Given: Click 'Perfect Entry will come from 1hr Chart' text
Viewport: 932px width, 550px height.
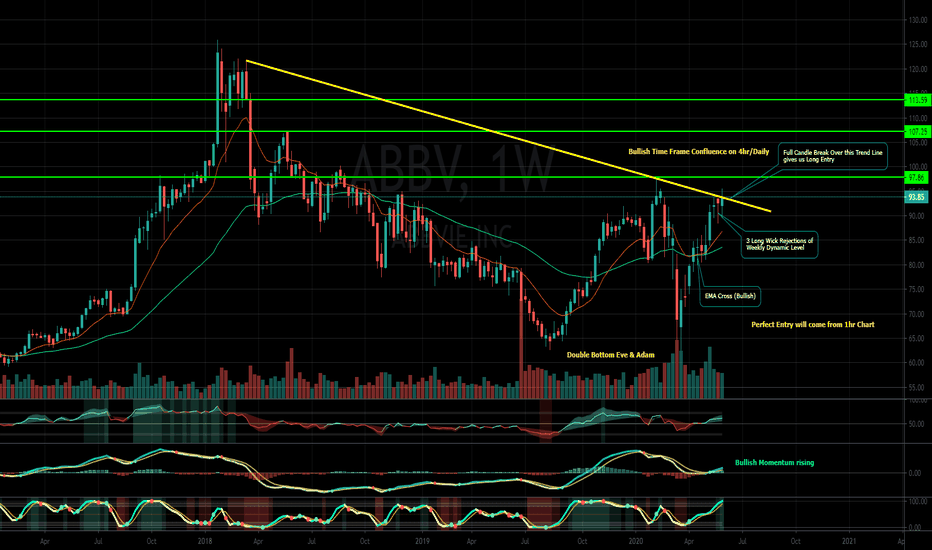Looking at the screenshot, I should point(813,325).
